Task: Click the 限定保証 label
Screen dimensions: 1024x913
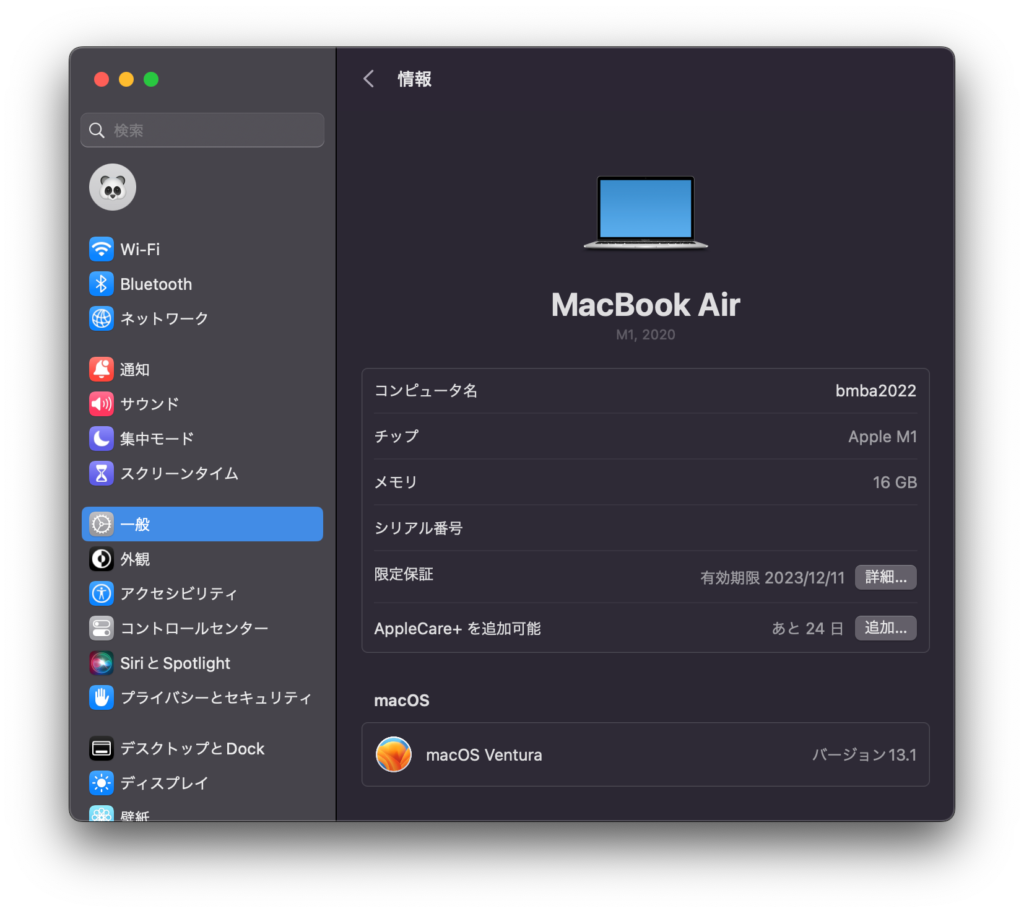Action: pyautogui.click(x=404, y=574)
